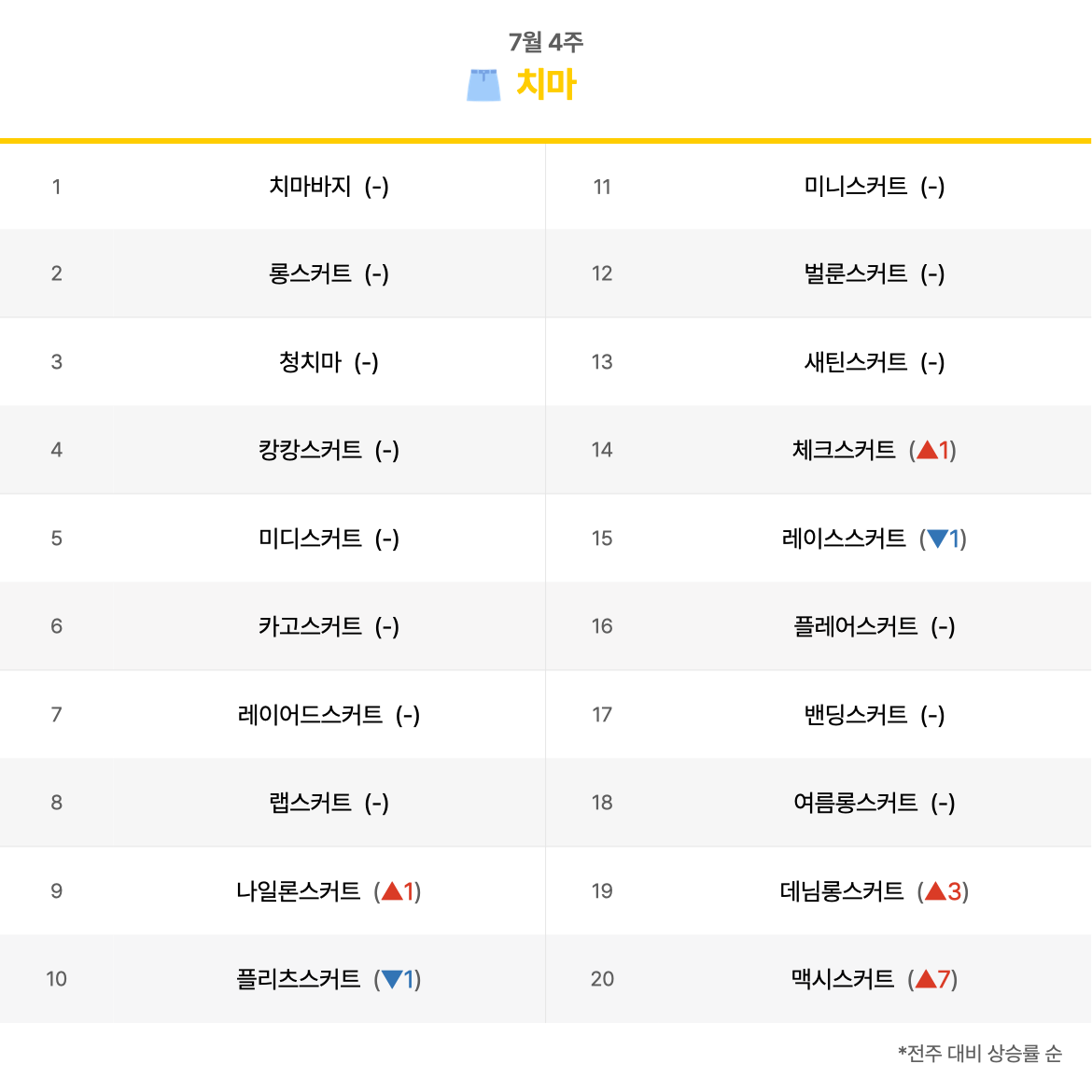Click the red up-arrow next to 맥시스커트

pyautogui.click(x=926, y=979)
